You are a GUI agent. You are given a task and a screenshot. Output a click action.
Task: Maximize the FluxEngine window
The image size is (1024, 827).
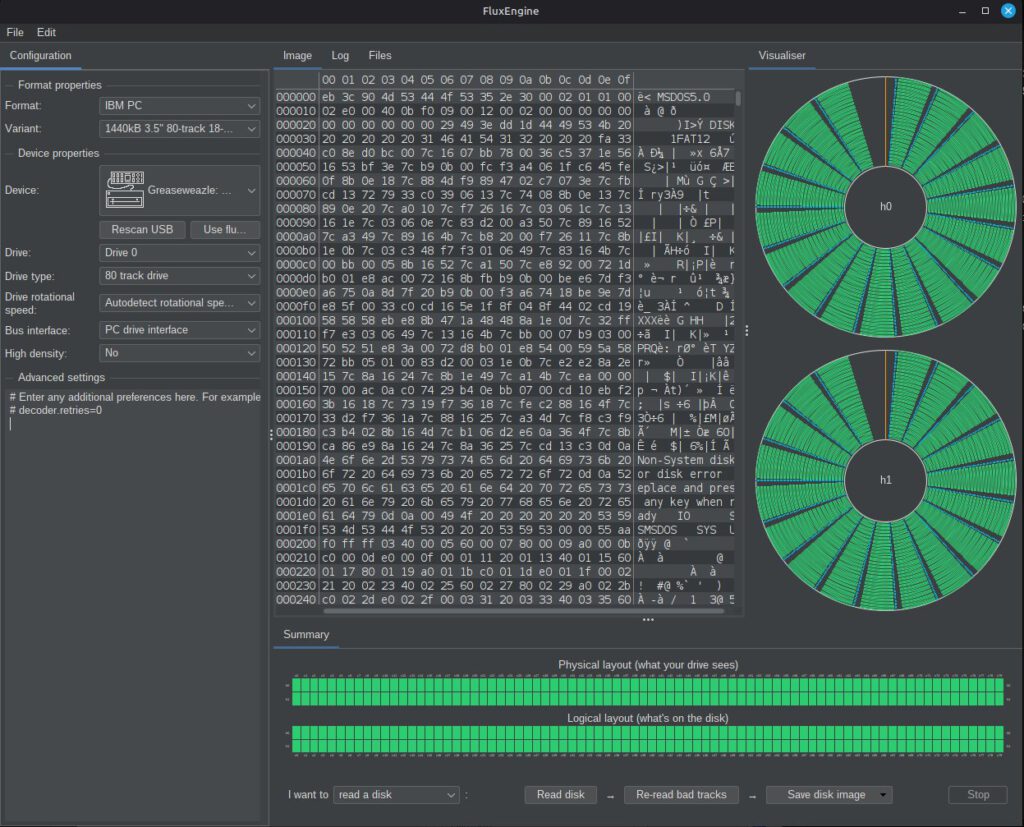point(985,10)
